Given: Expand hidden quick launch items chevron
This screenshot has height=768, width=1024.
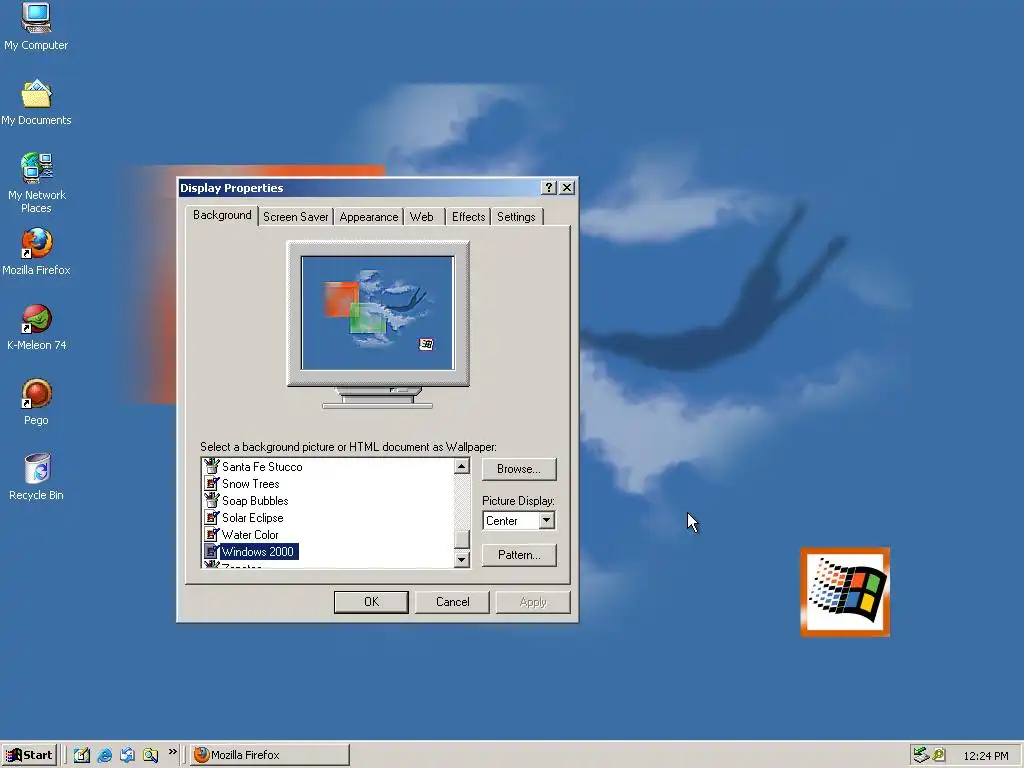Looking at the screenshot, I should pyautogui.click(x=172, y=752).
